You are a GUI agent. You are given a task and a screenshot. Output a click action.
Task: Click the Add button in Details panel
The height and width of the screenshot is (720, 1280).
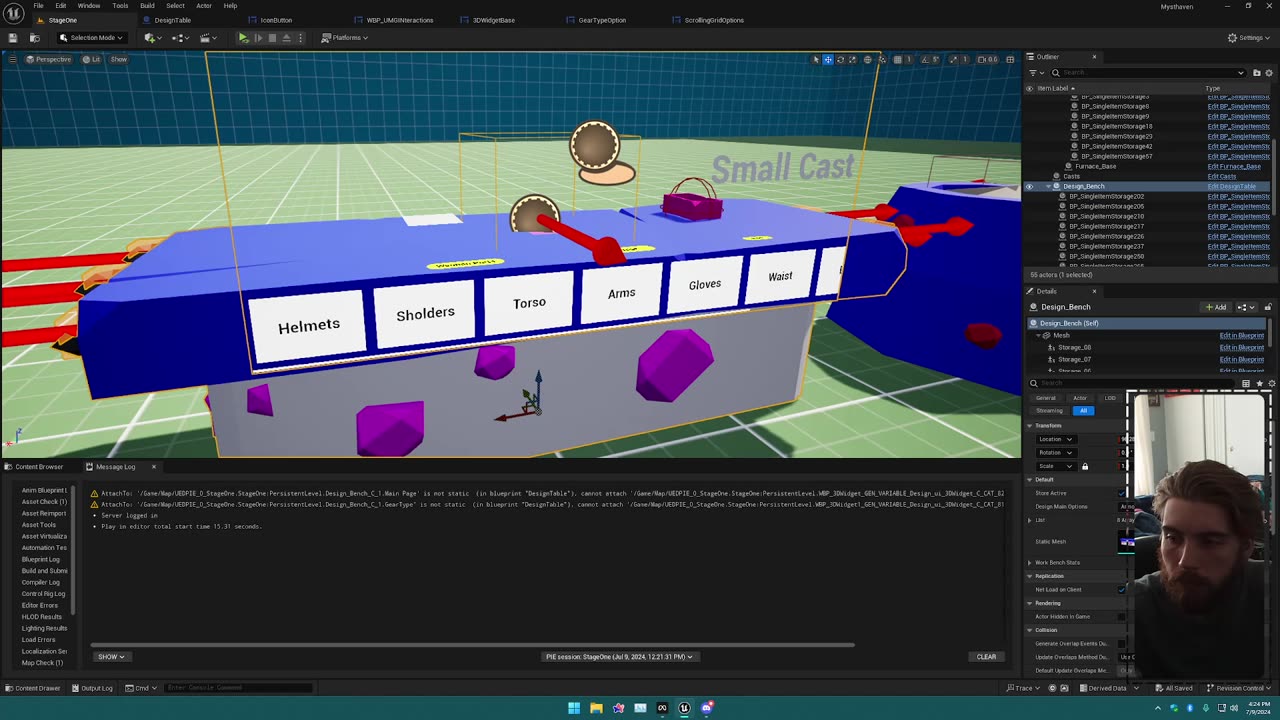(1216, 307)
